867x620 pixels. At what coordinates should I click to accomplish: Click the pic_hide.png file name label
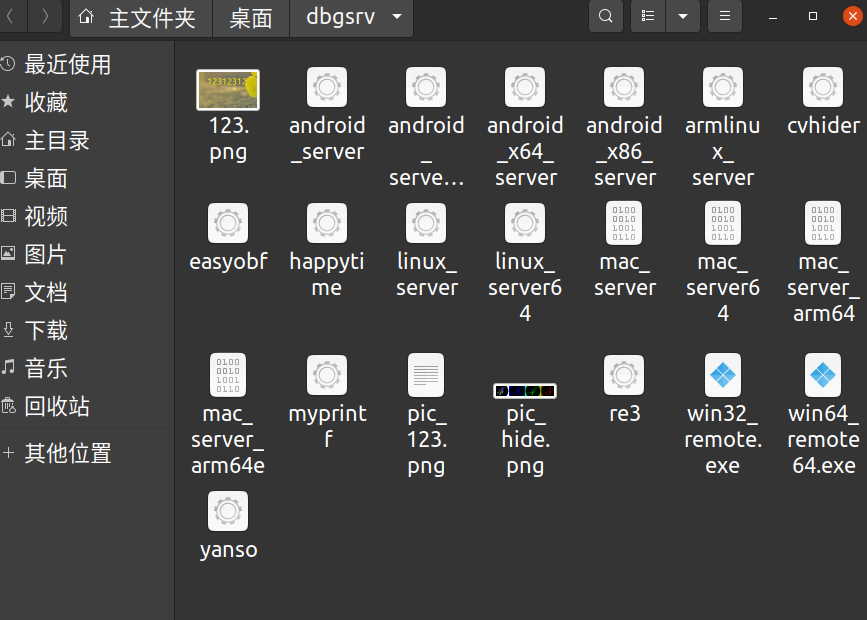tap(525, 440)
